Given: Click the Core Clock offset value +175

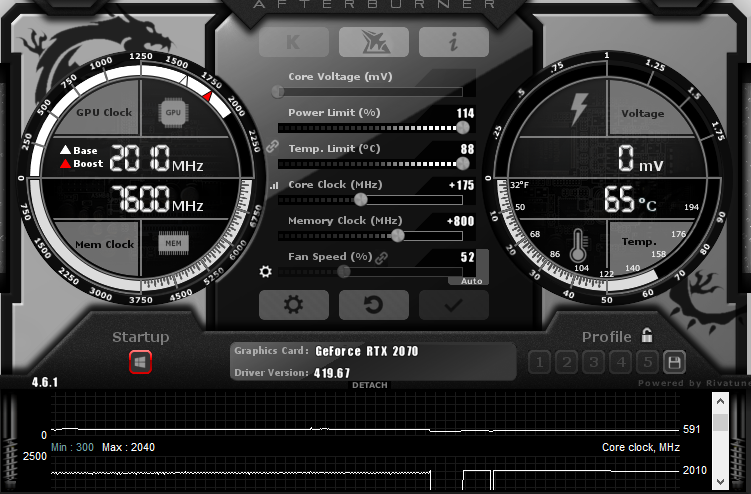Looking at the screenshot, I should pyautogui.click(x=461, y=185).
